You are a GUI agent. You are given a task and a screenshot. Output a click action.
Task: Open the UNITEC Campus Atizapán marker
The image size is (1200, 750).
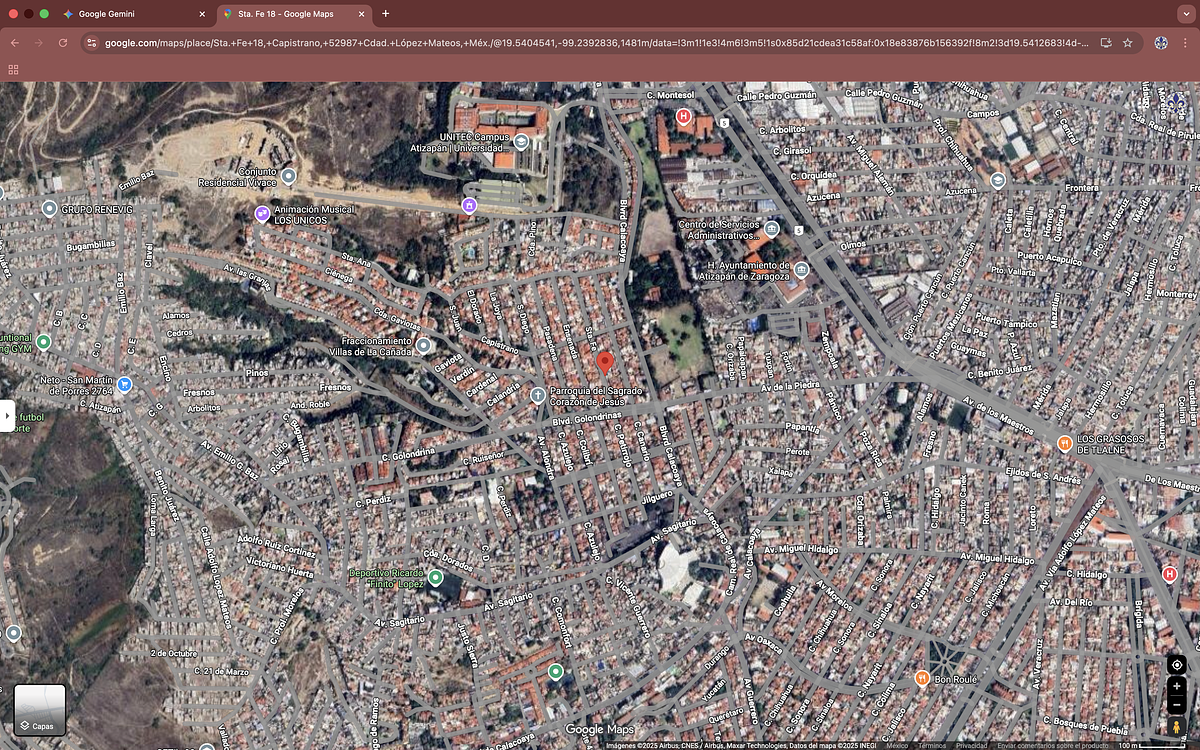(x=521, y=139)
